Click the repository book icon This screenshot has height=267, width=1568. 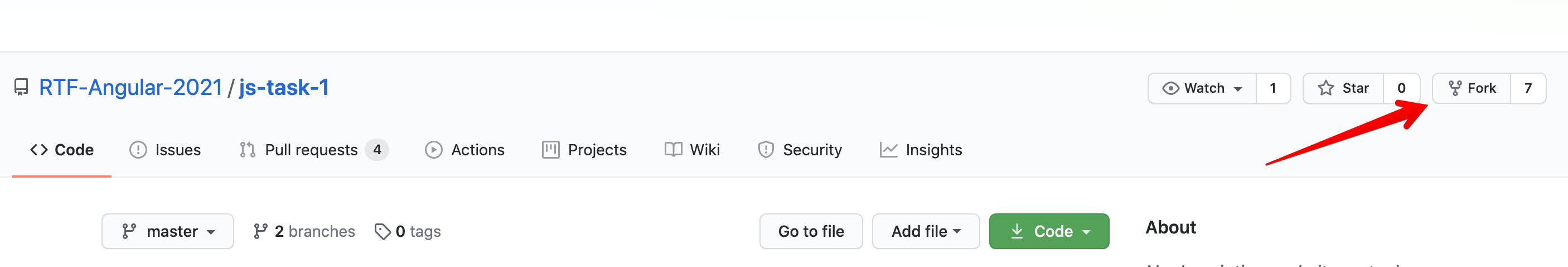21,88
